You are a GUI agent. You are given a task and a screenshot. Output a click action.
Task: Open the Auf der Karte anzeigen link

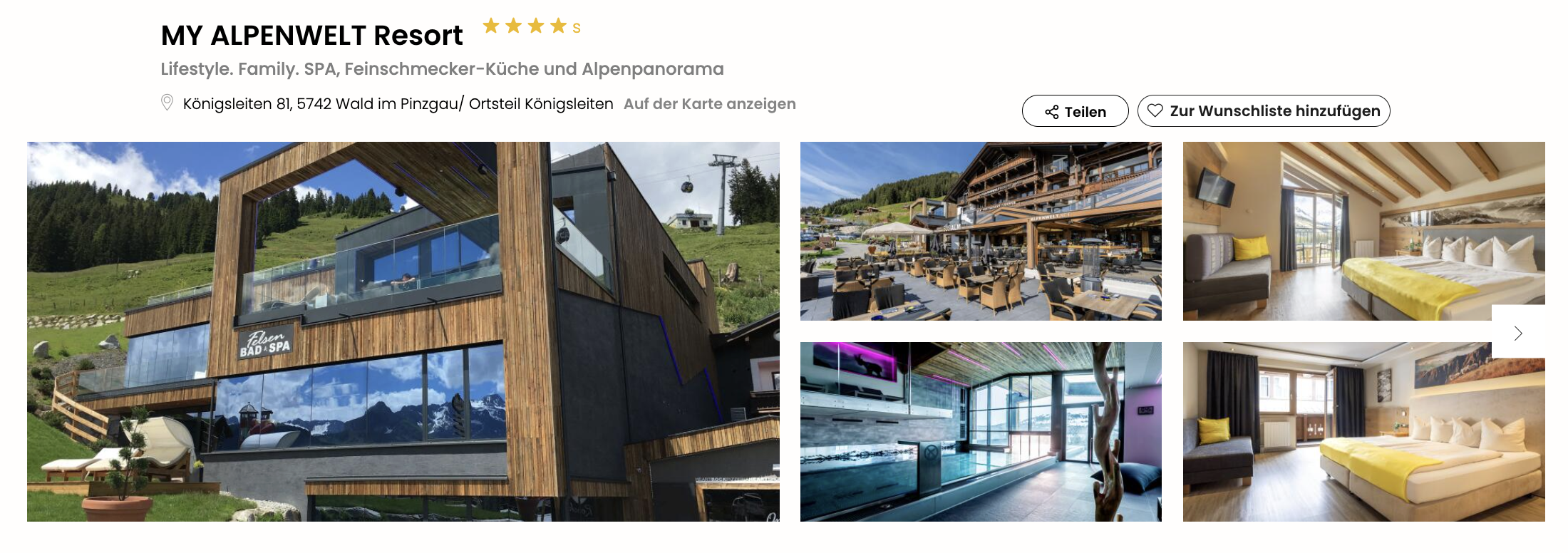tap(710, 104)
